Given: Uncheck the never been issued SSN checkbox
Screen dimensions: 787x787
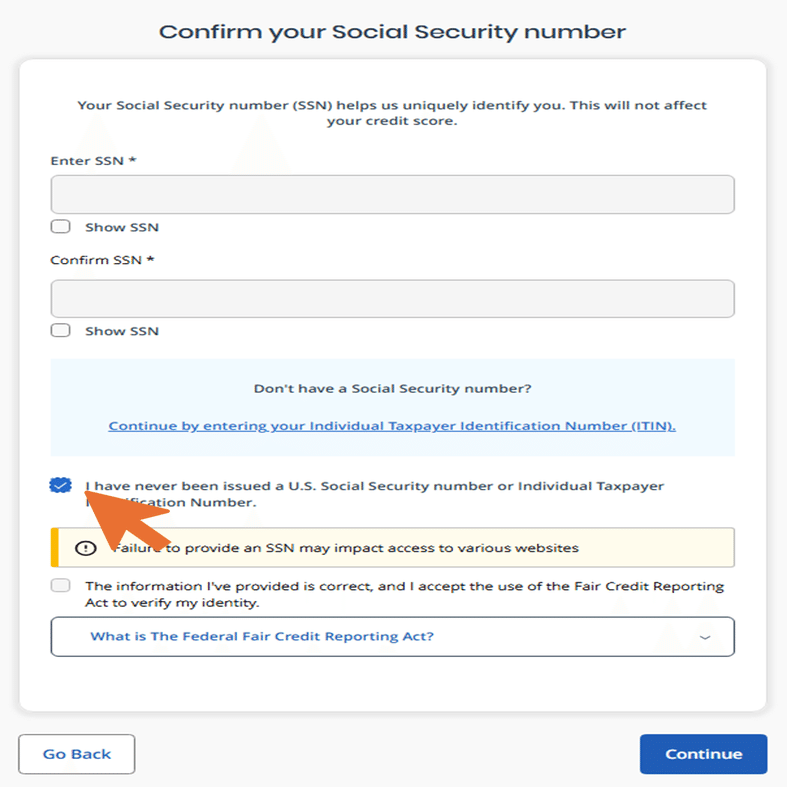Looking at the screenshot, I should click(61, 486).
